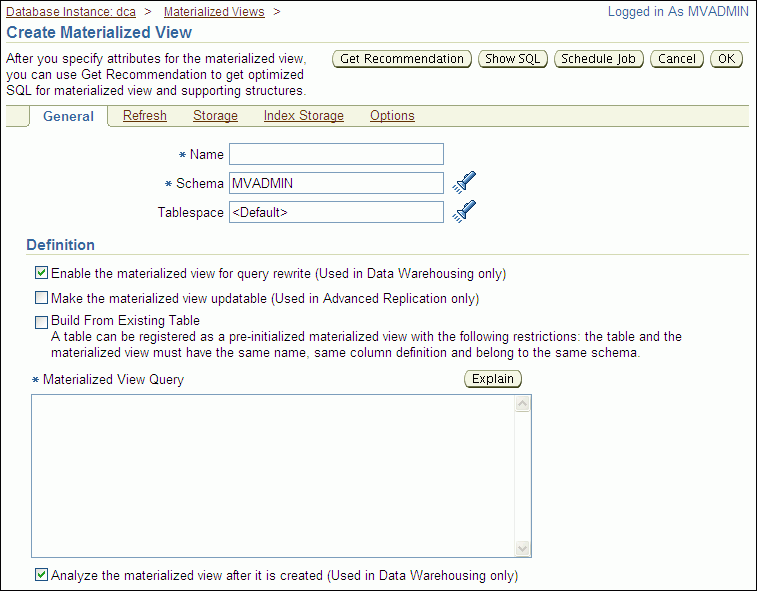Click the Schedule Job button

click(598, 59)
